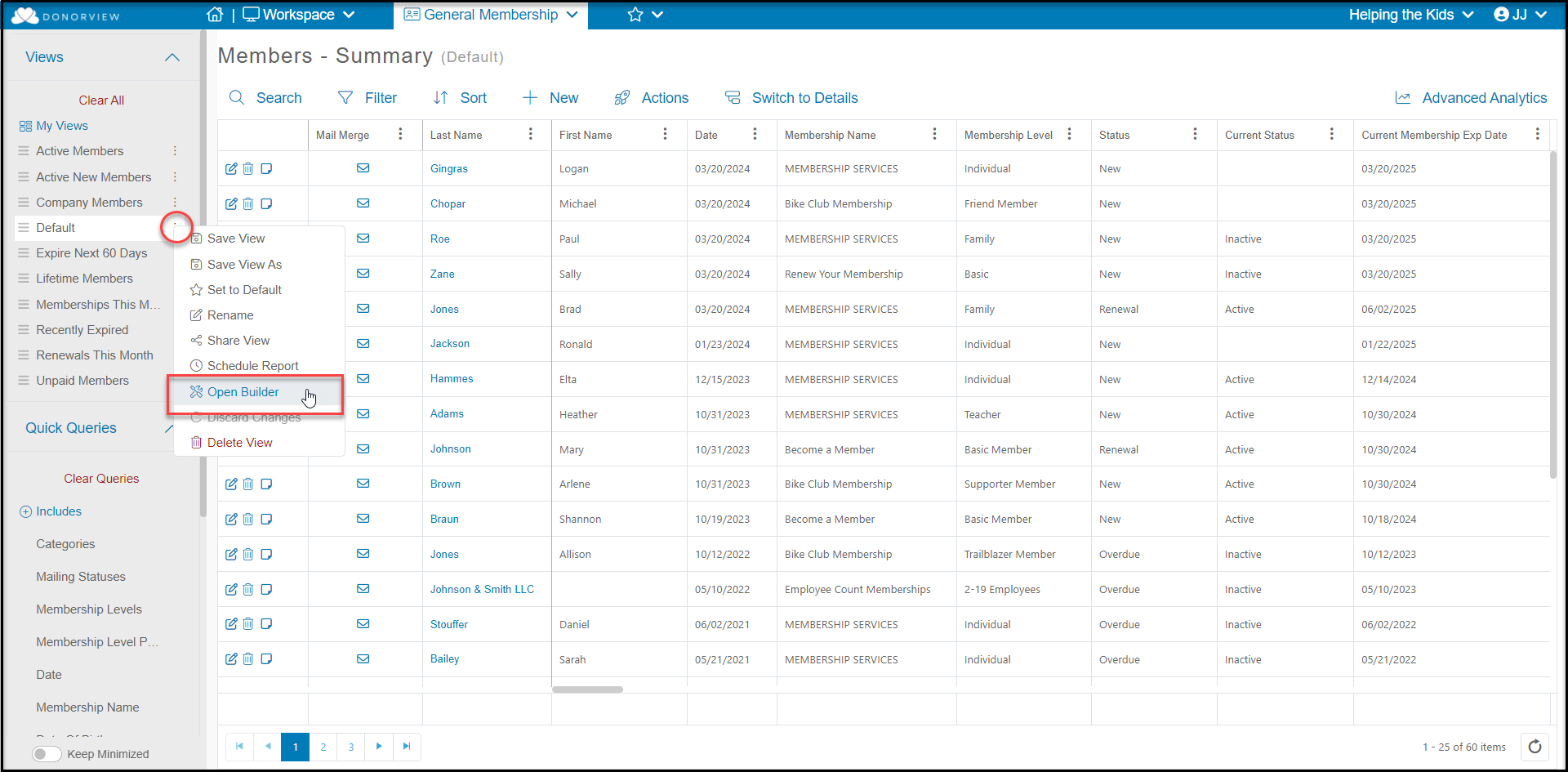
Task: Click the Switch to Details button
Action: [791, 98]
